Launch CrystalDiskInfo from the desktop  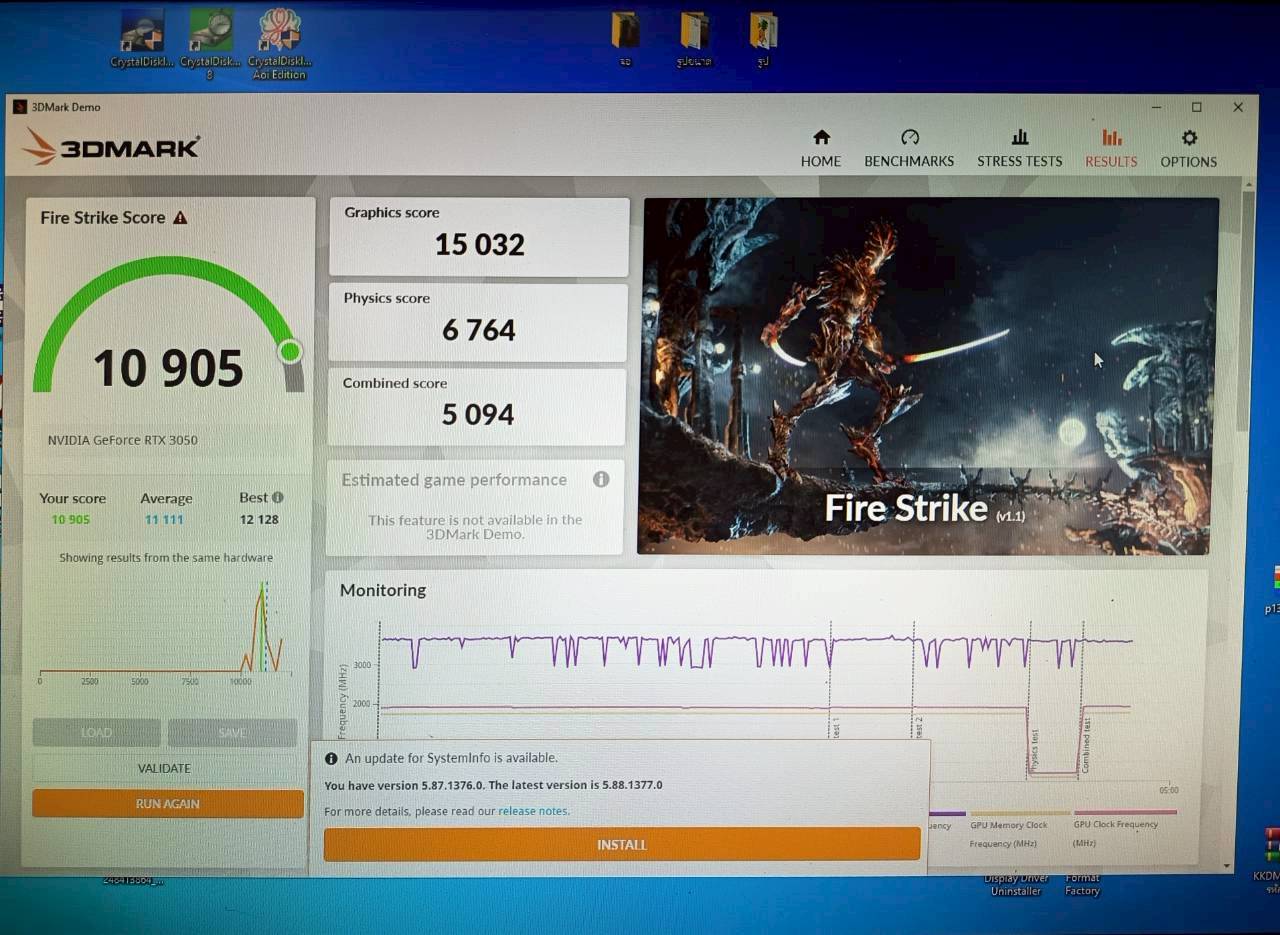140,30
